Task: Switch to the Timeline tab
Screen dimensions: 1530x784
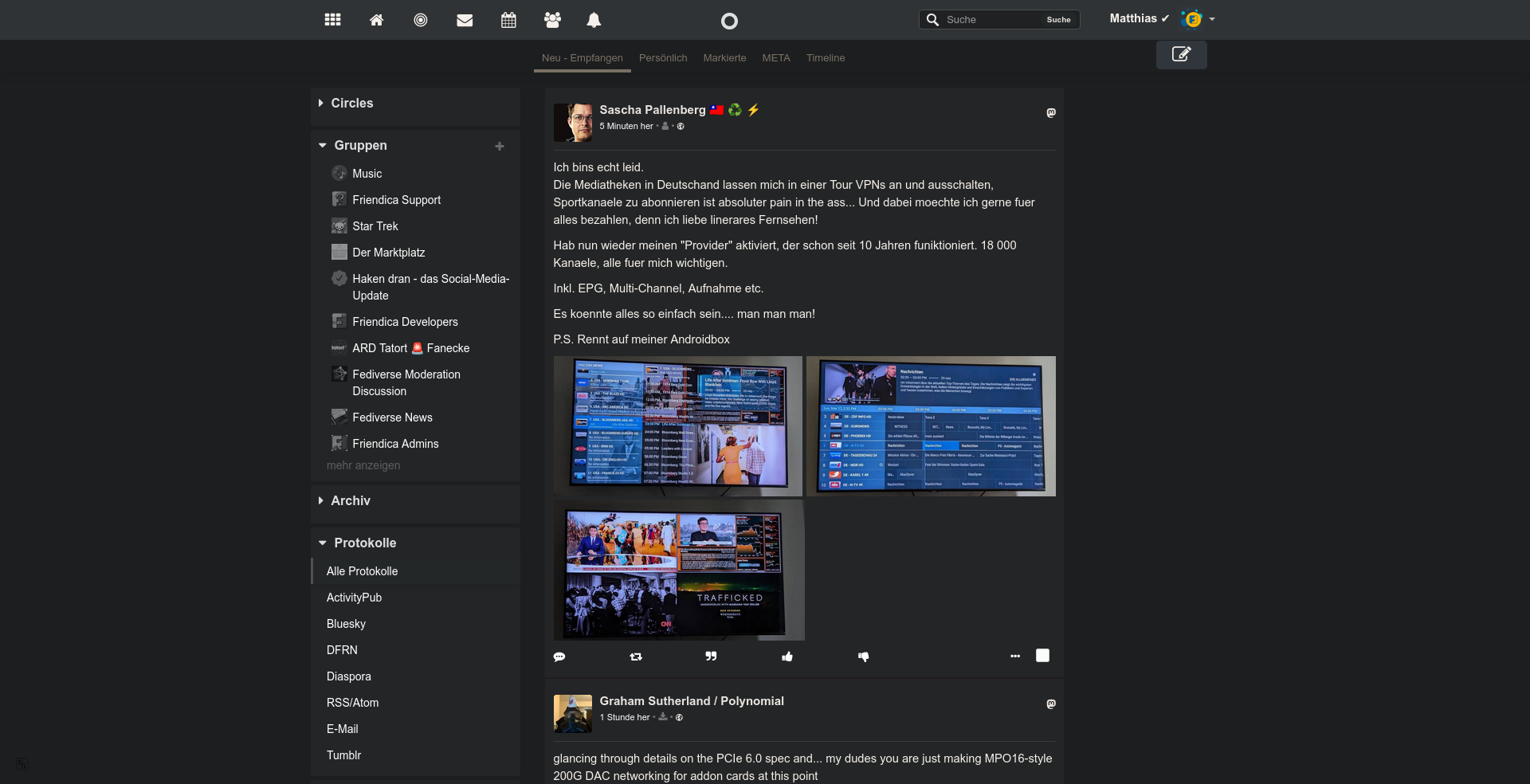Action: 825,58
